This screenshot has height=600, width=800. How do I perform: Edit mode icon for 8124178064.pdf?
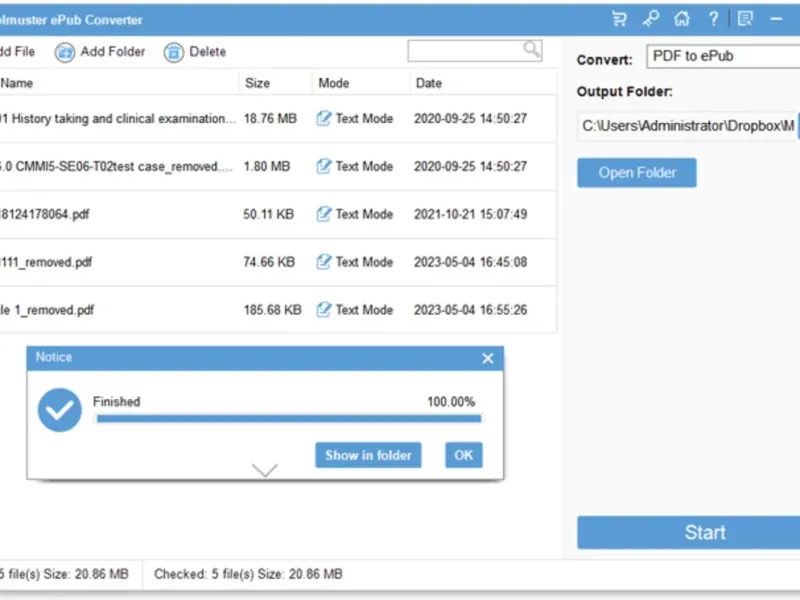click(x=323, y=214)
